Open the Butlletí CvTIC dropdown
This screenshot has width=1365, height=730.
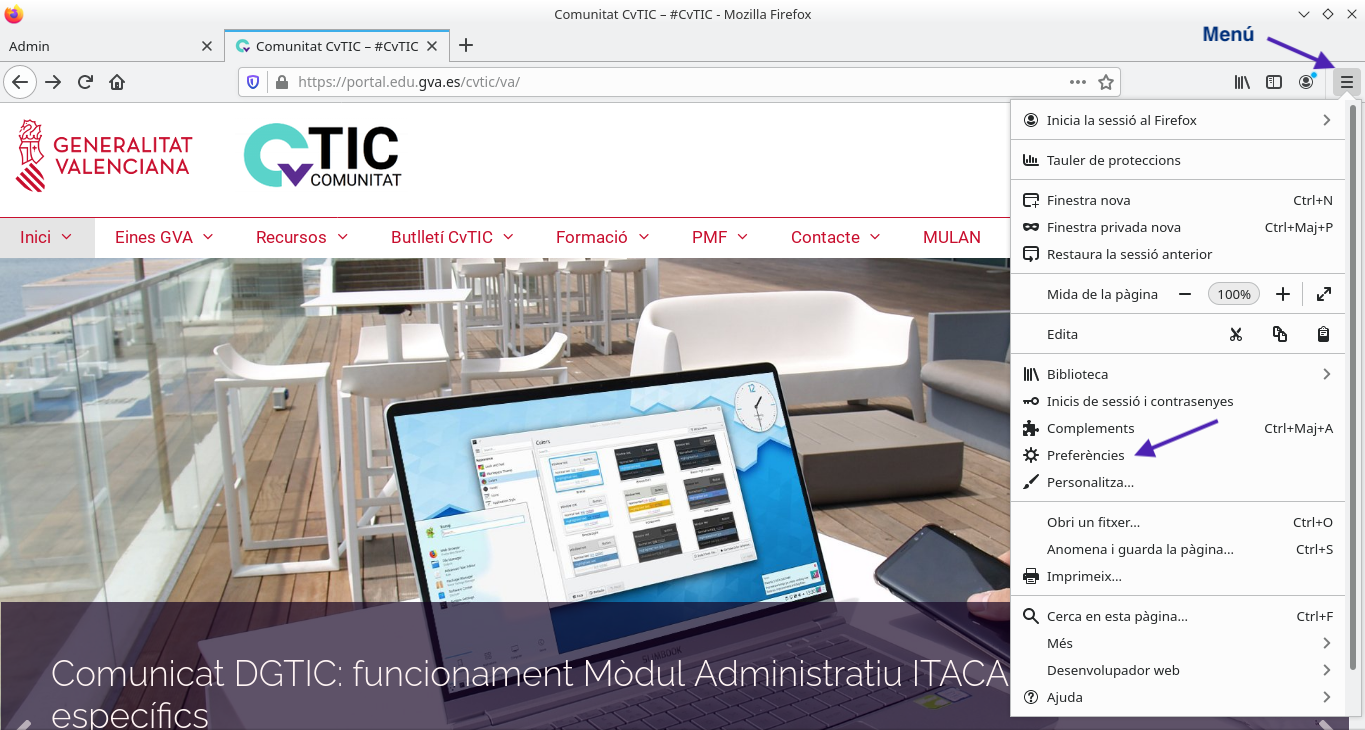pyautogui.click(x=453, y=237)
